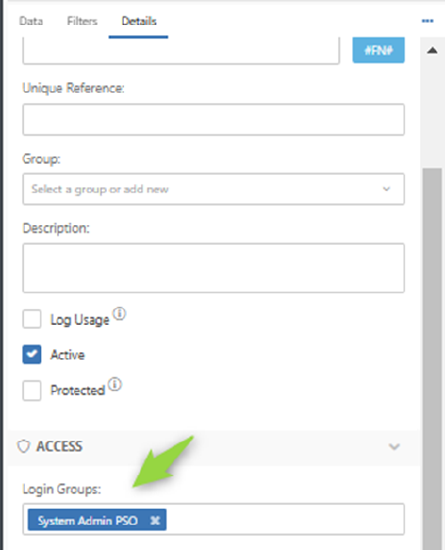Insert the #FN# placeholder
The width and height of the screenshot is (445, 550).
pyautogui.click(x=378, y=50)
